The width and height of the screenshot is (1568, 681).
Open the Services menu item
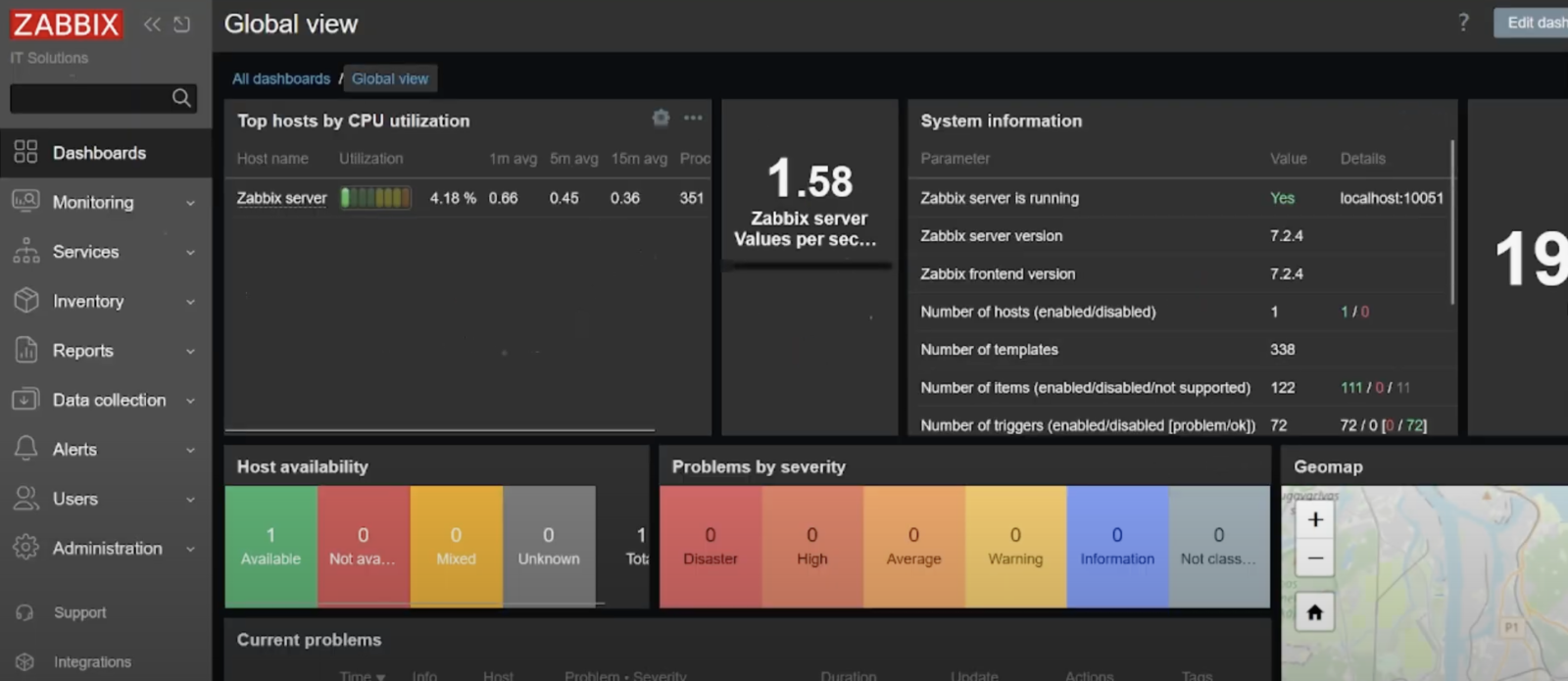point(106,252)
